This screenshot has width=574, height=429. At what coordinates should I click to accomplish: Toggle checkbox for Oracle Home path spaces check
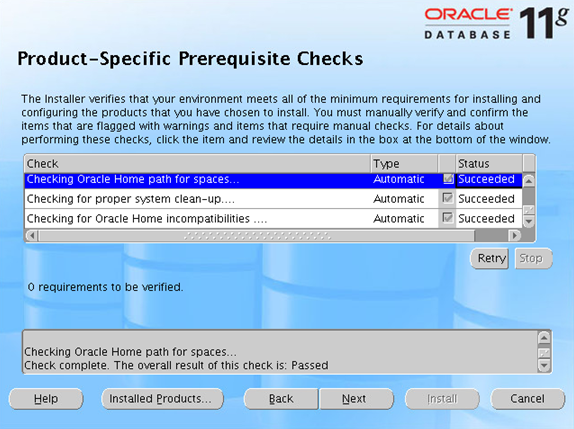[x=448, y=179]
